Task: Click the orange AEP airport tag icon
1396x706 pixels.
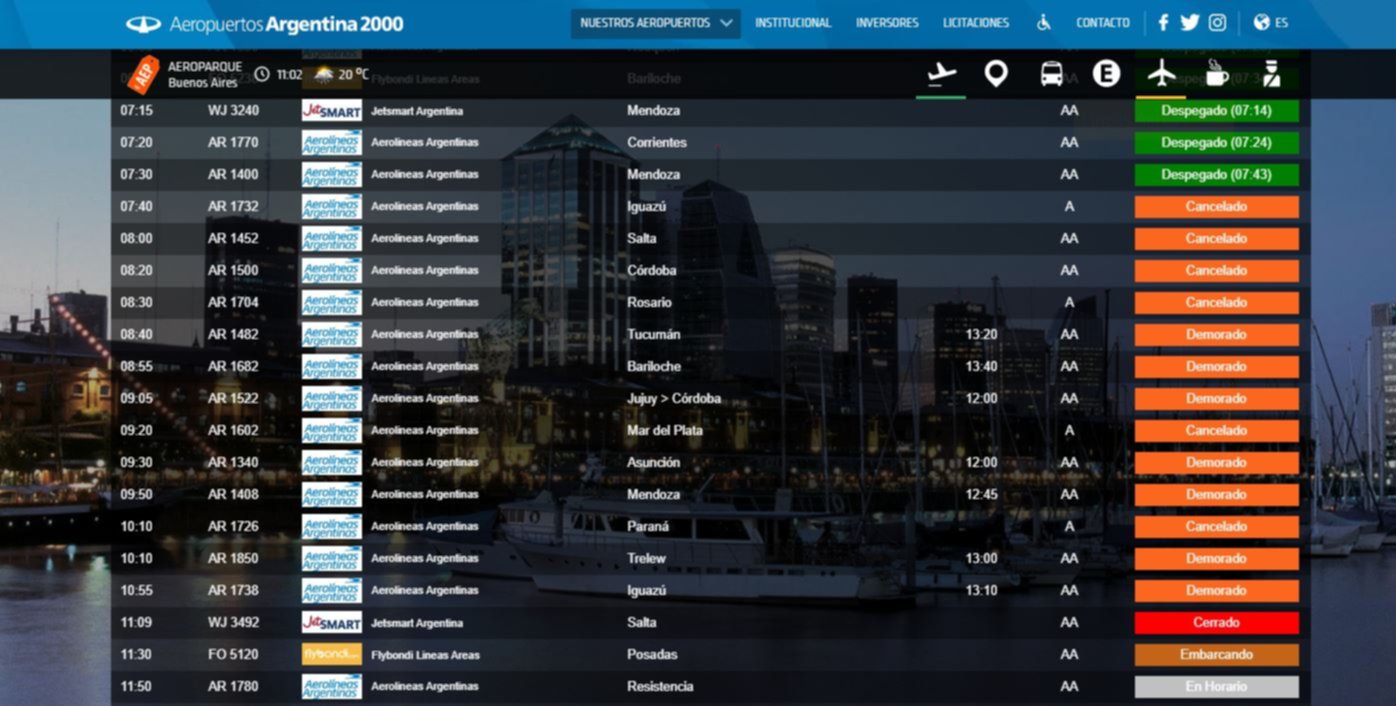Action: 145,74
